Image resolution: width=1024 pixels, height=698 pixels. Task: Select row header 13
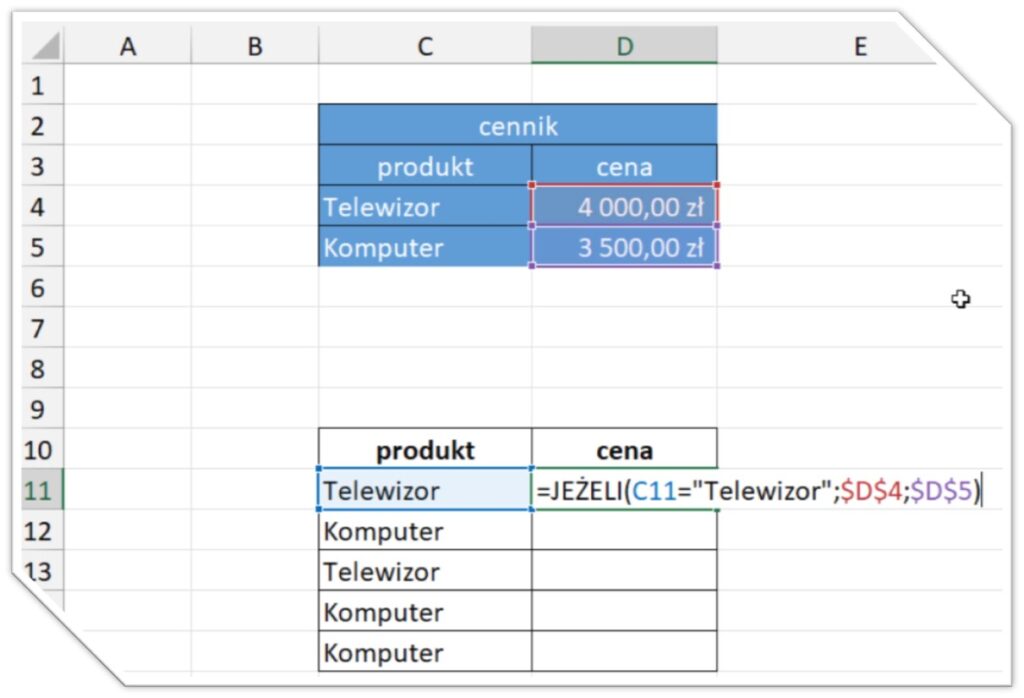click(x=40, y=572)
